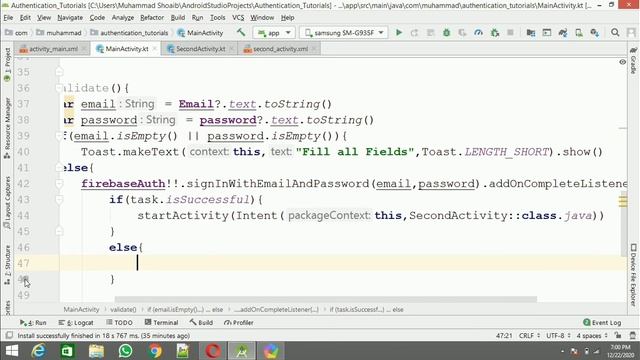Viewport: 640px width, 360px height.
Task: Collapse the fold marker at line 43
Action: pyautogui.click(x=59, y=199)
